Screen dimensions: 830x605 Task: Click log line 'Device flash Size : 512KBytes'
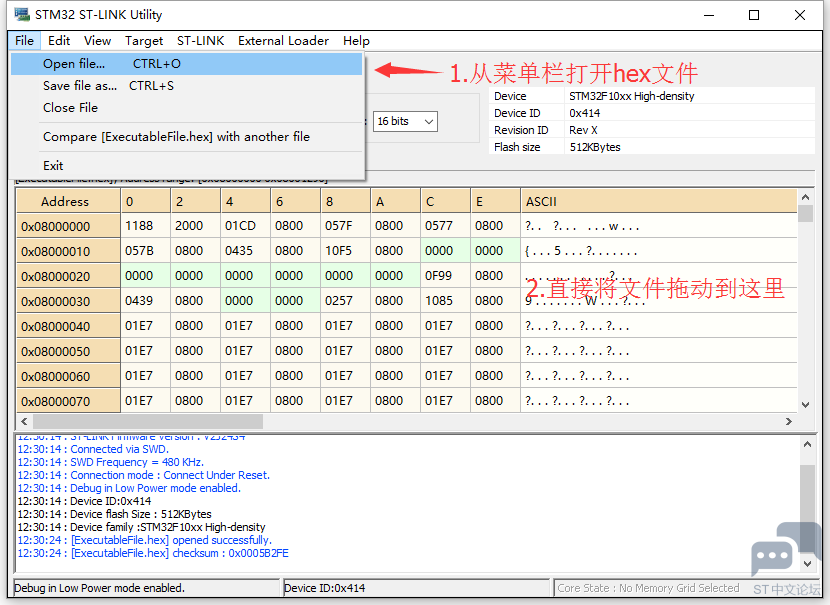coord(114,514)
